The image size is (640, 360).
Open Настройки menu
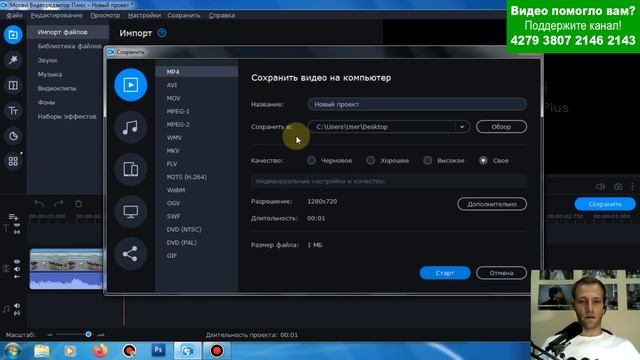[x=144, y=15]
